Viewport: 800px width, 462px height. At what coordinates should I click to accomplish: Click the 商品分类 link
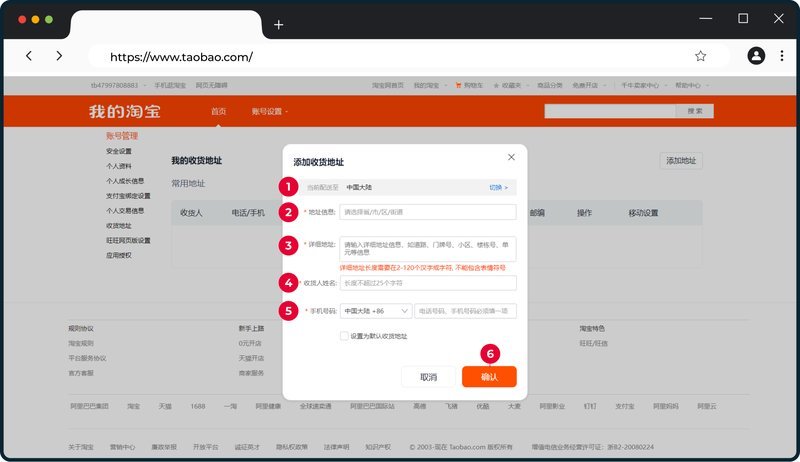pyautogui.click(x=549, y=85)
